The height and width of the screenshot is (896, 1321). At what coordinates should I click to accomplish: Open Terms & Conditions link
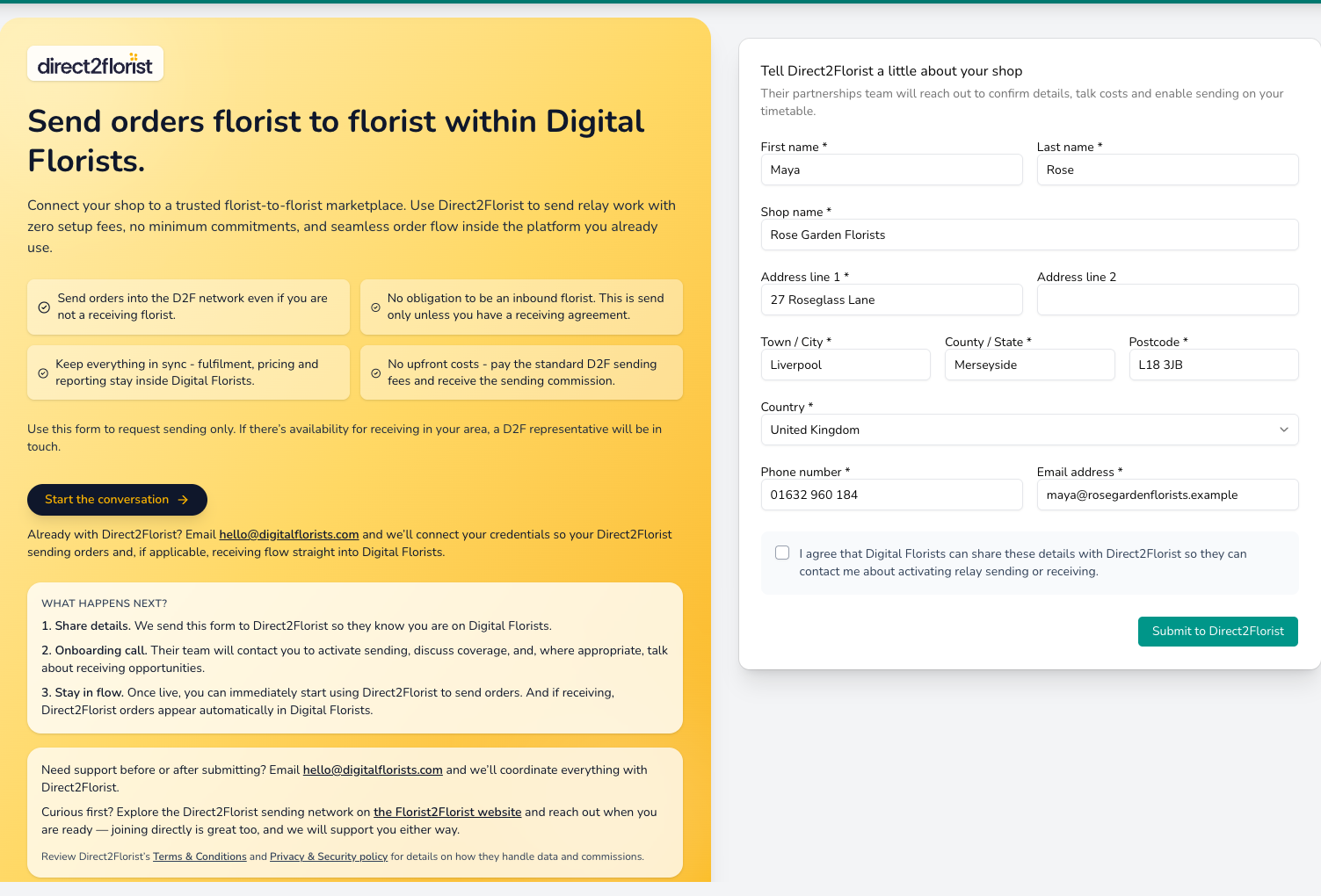tap(200, 856)
